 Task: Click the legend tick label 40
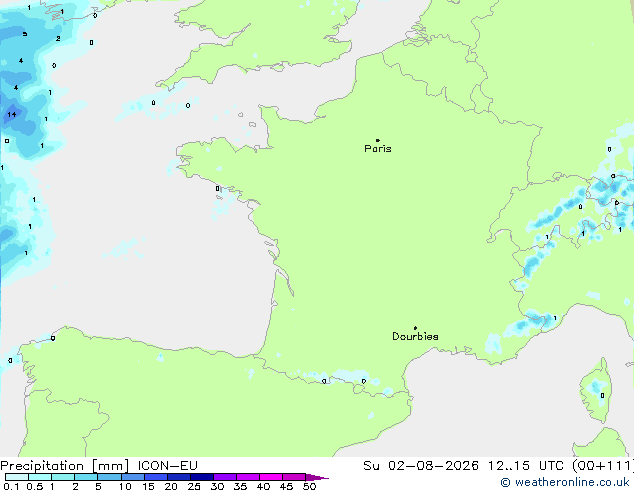point(263,486)
